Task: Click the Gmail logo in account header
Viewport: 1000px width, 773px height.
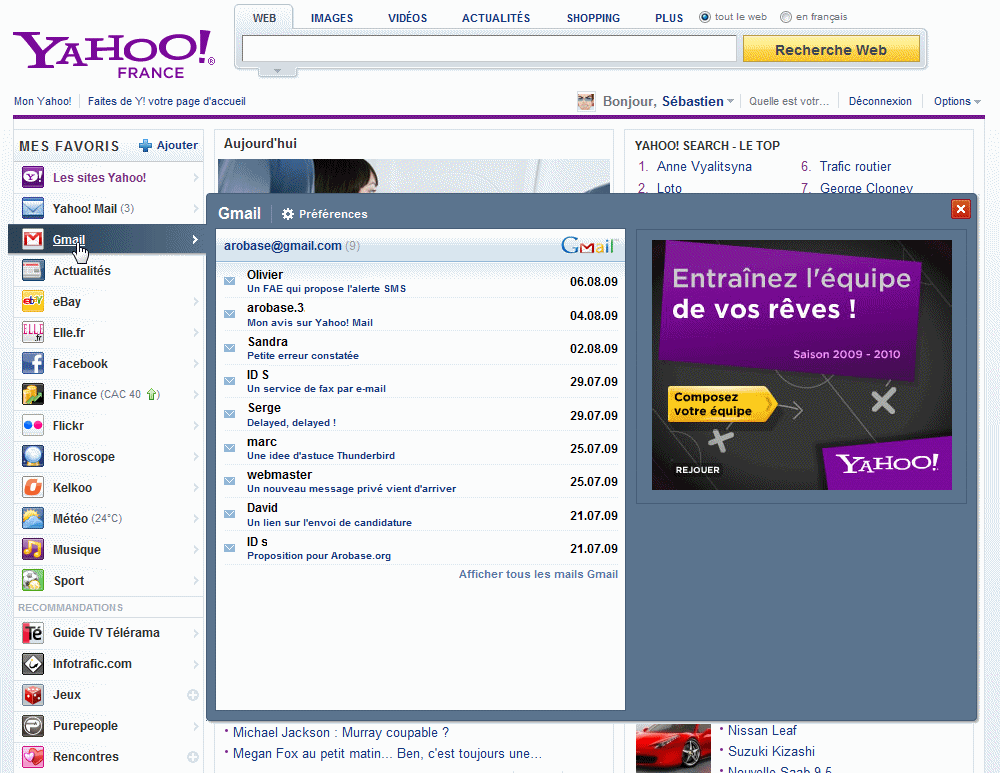Action: tap(590, 246)
